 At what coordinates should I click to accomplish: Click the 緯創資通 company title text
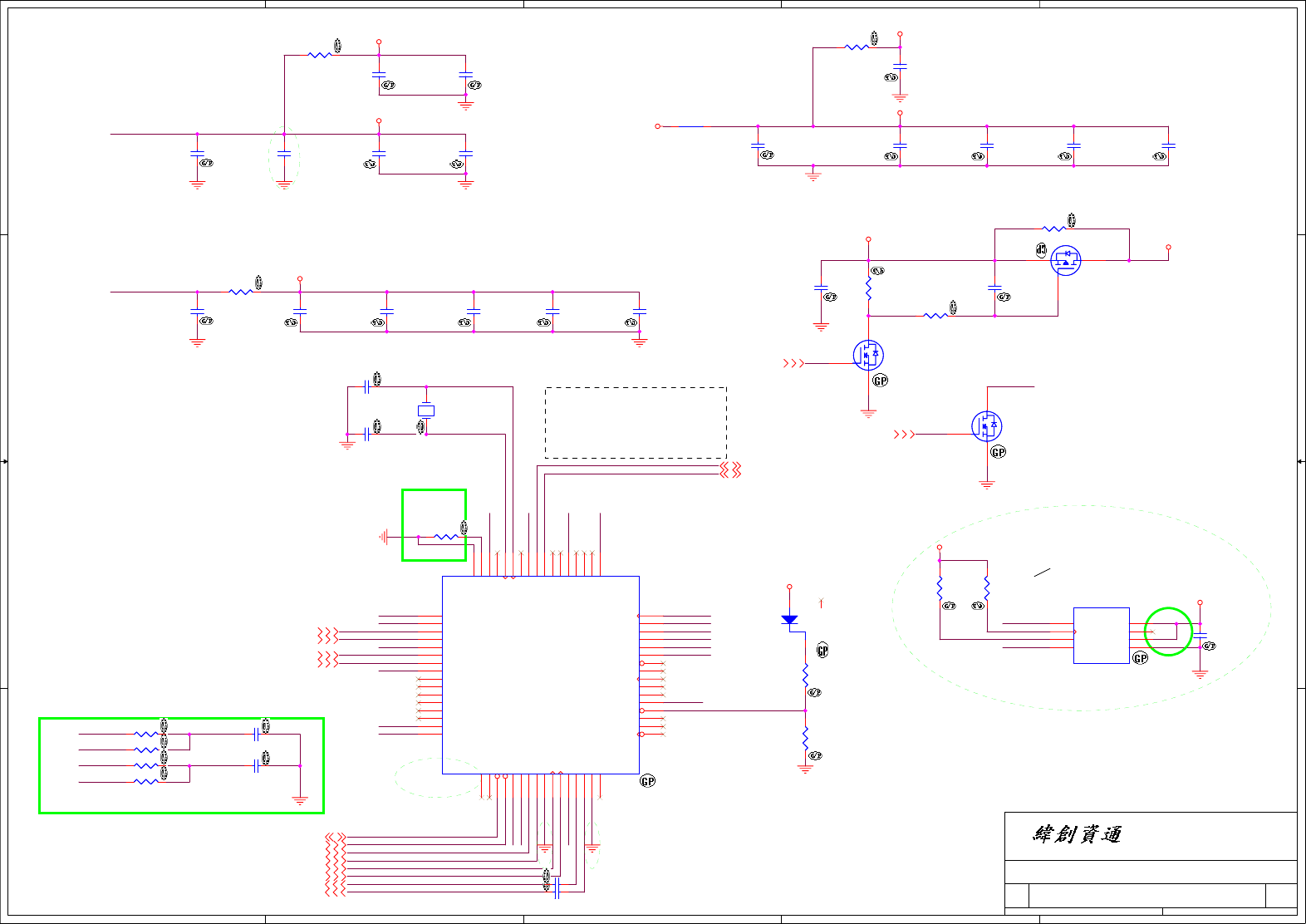coord(1078,834)
